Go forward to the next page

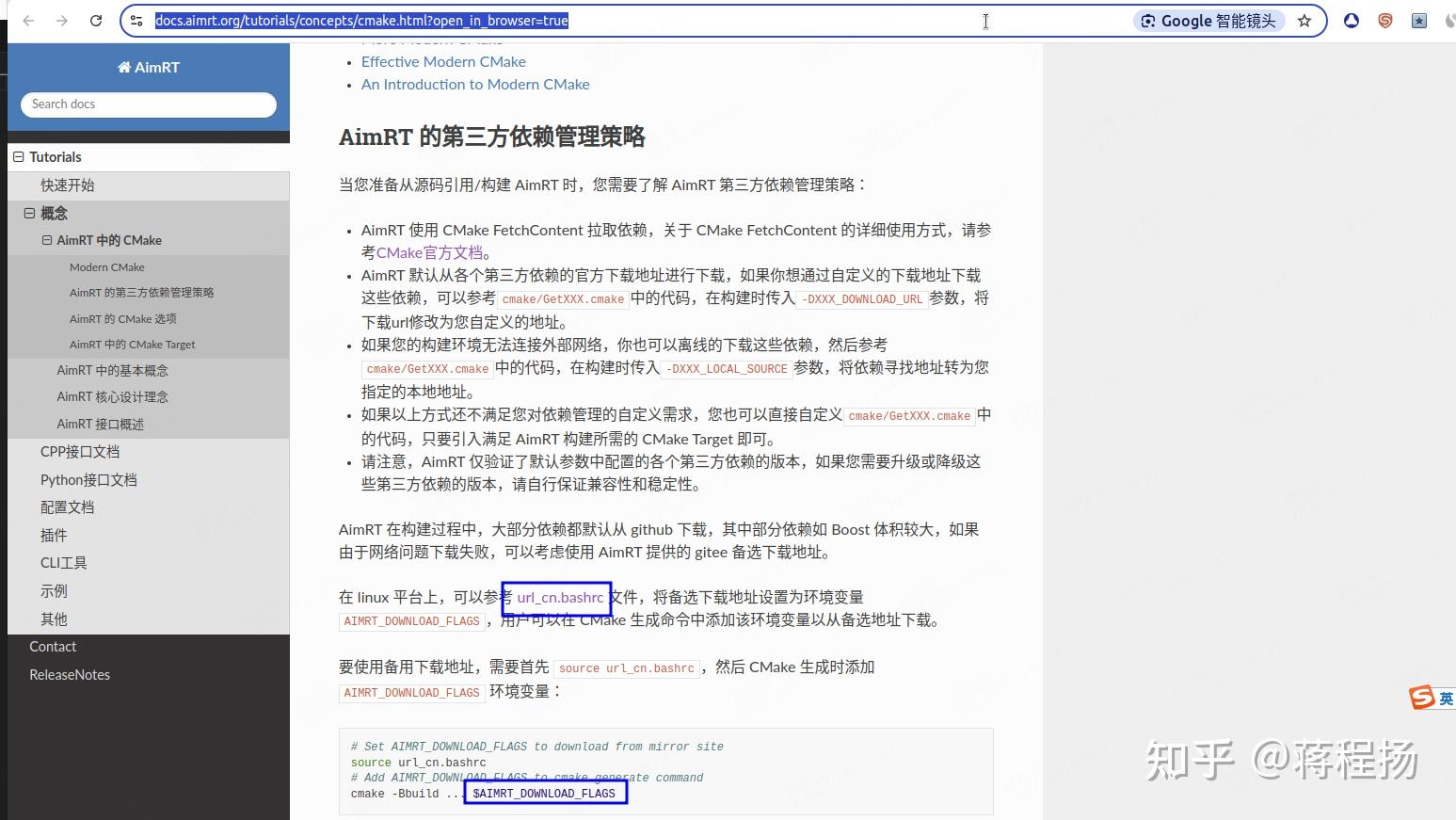pyautogui.click(x=62, y=21)
